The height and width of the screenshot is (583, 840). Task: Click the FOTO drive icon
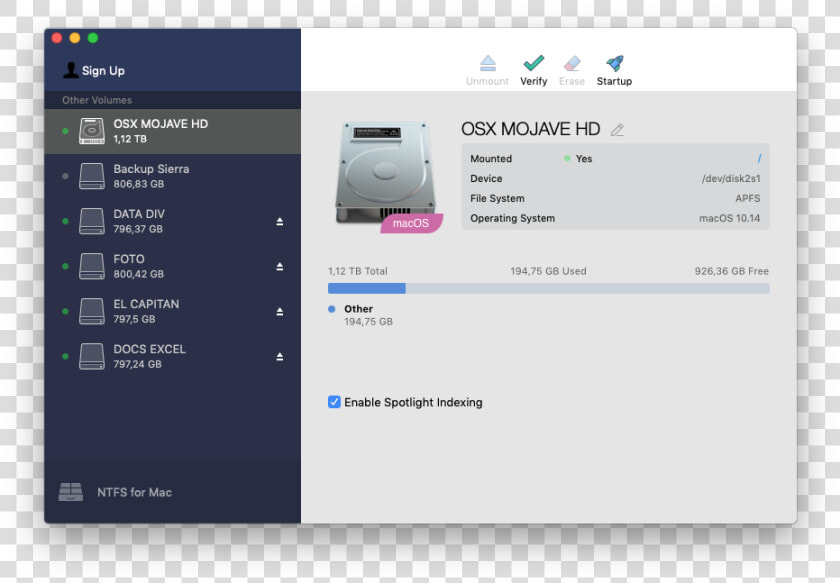[92, 266]
